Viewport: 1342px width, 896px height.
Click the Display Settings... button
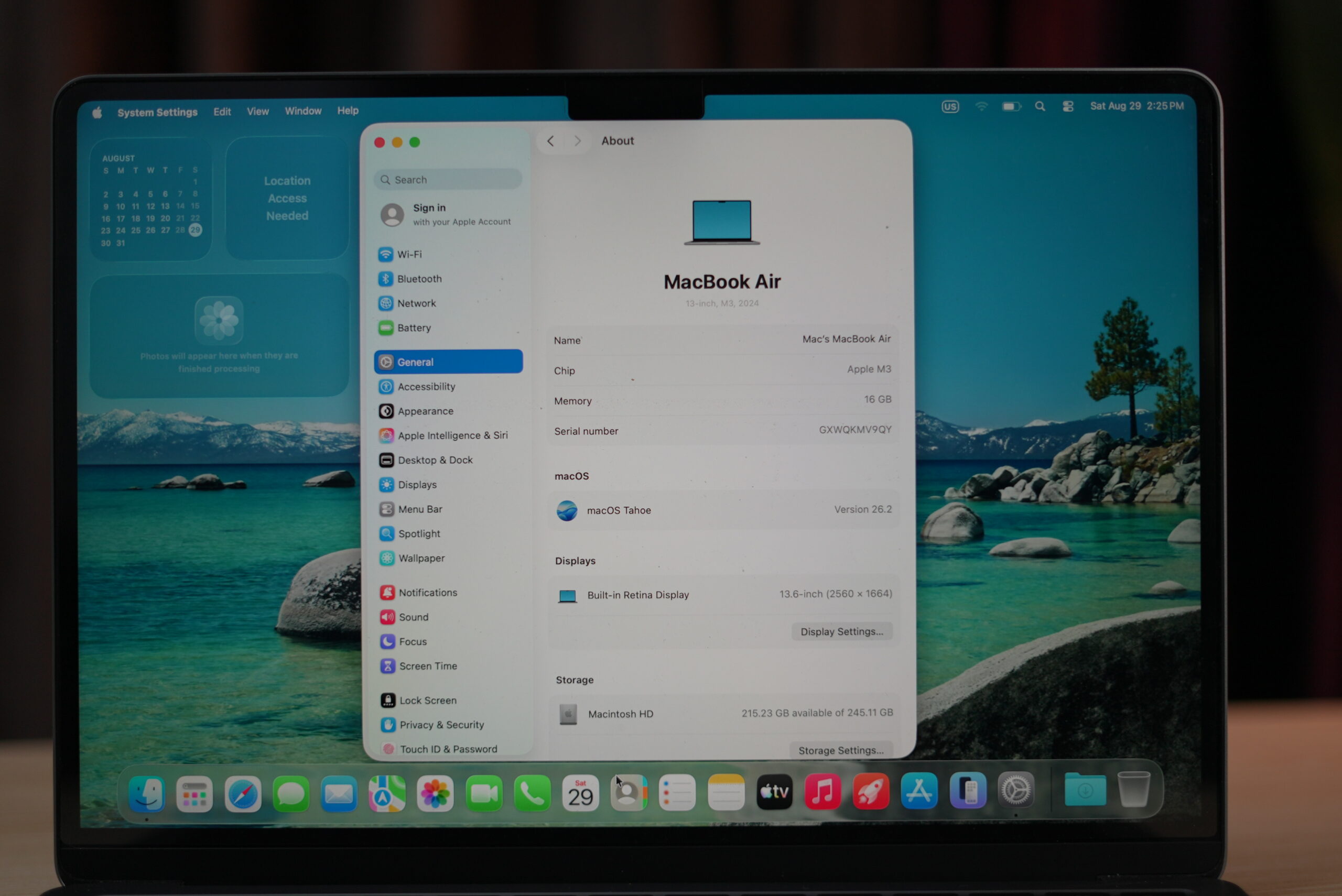(842, 631)
